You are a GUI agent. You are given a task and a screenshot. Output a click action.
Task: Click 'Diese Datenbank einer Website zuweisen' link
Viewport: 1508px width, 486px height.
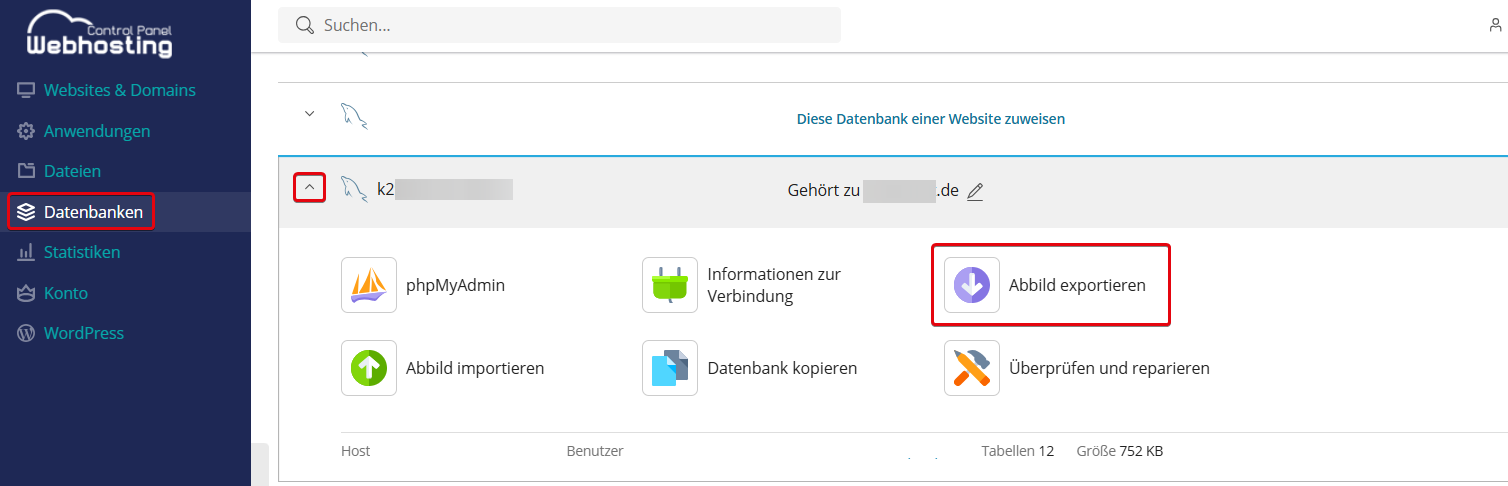(930, 119)
